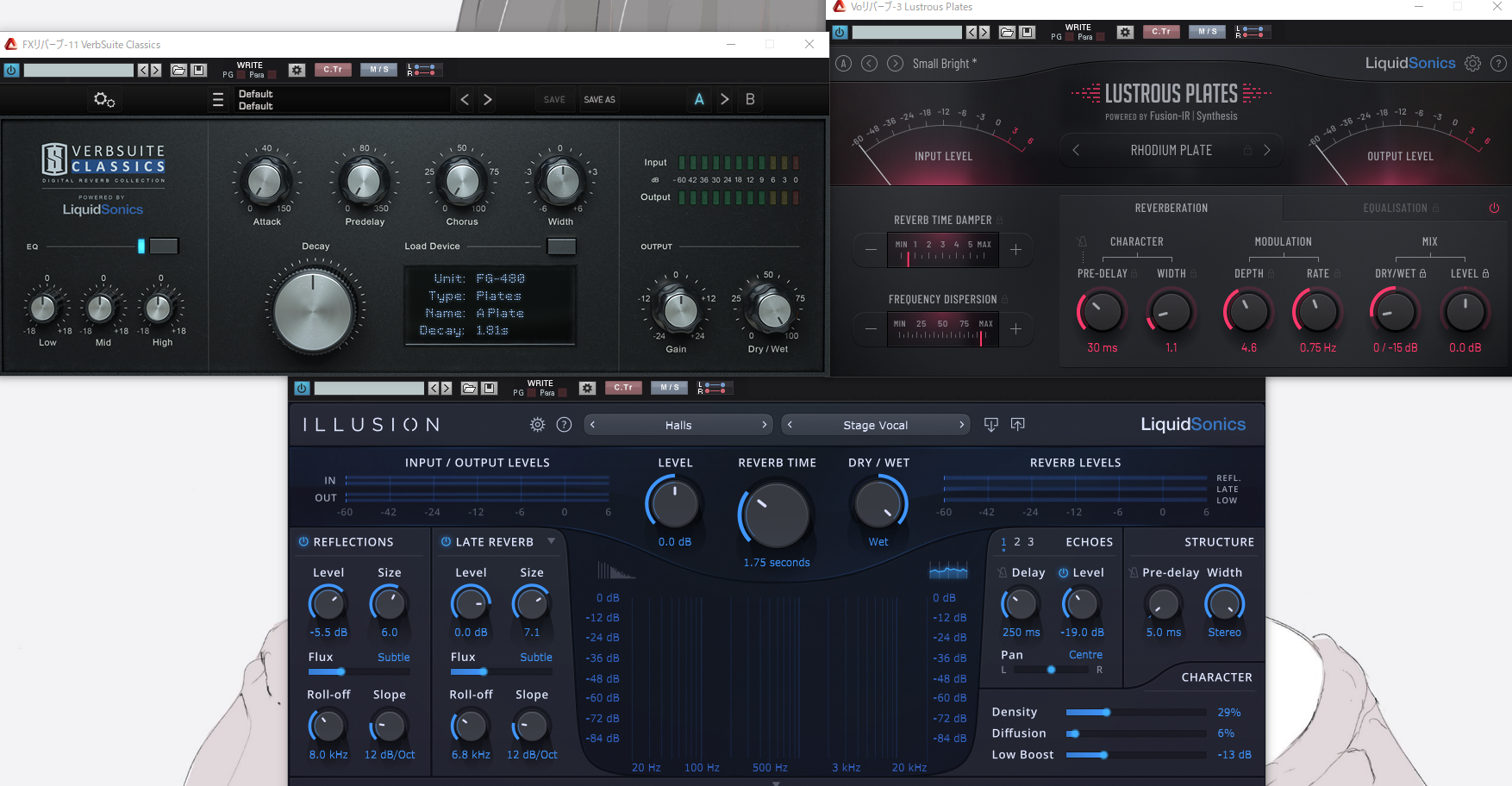This screenshot has height=786, width=1512.
Task: Open the Illusion settings gear icon
Action: (x=538, y=424)
